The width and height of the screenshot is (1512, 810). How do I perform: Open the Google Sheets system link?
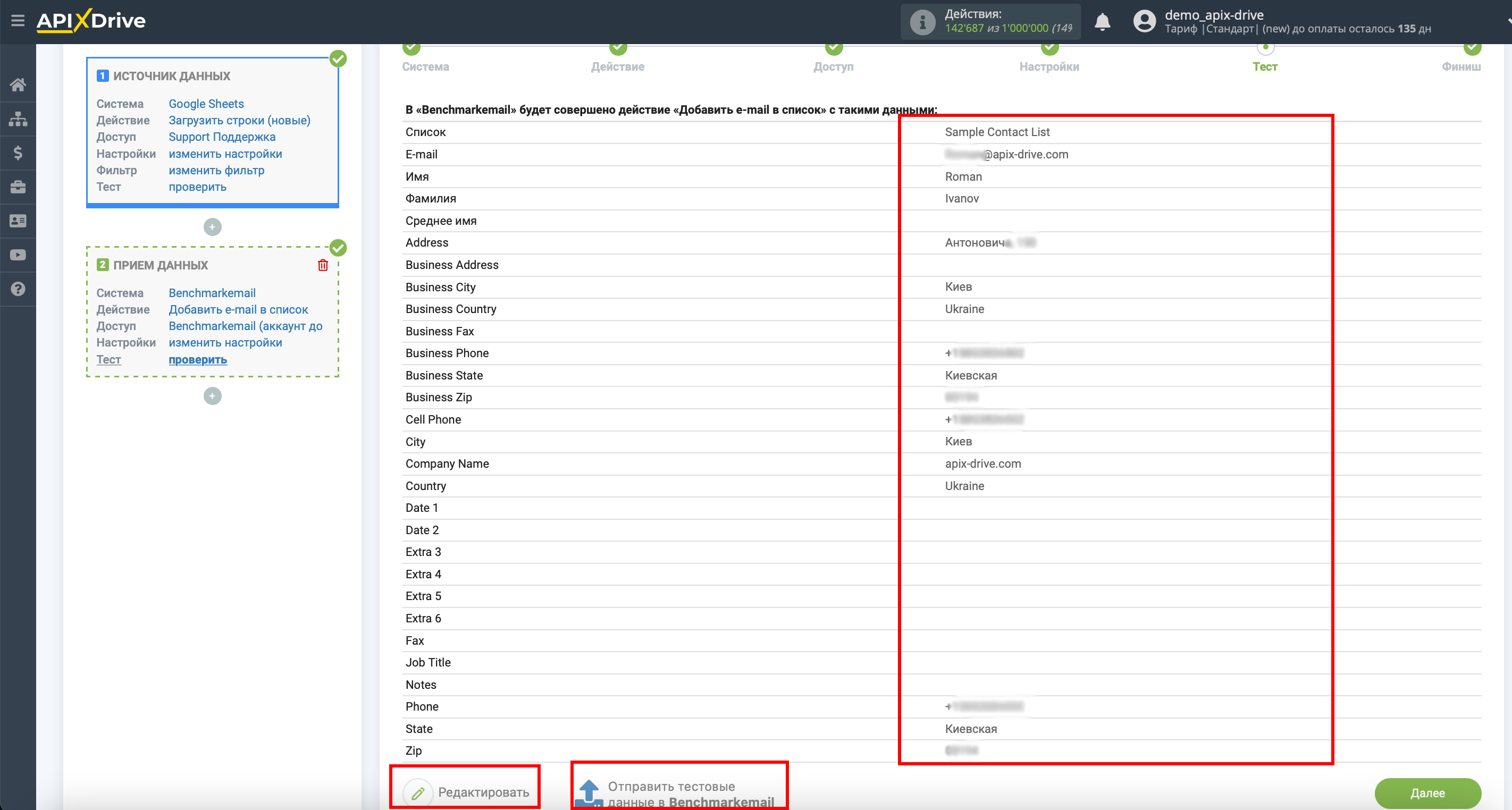coord(206,104)
